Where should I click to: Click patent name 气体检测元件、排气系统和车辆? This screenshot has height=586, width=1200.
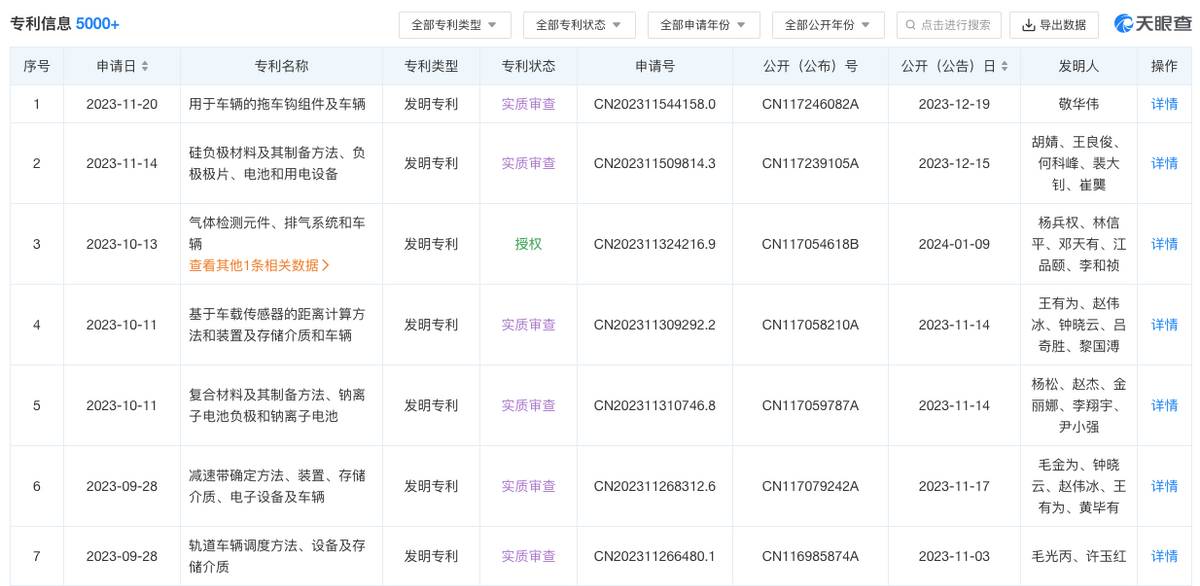coord(277,234)
